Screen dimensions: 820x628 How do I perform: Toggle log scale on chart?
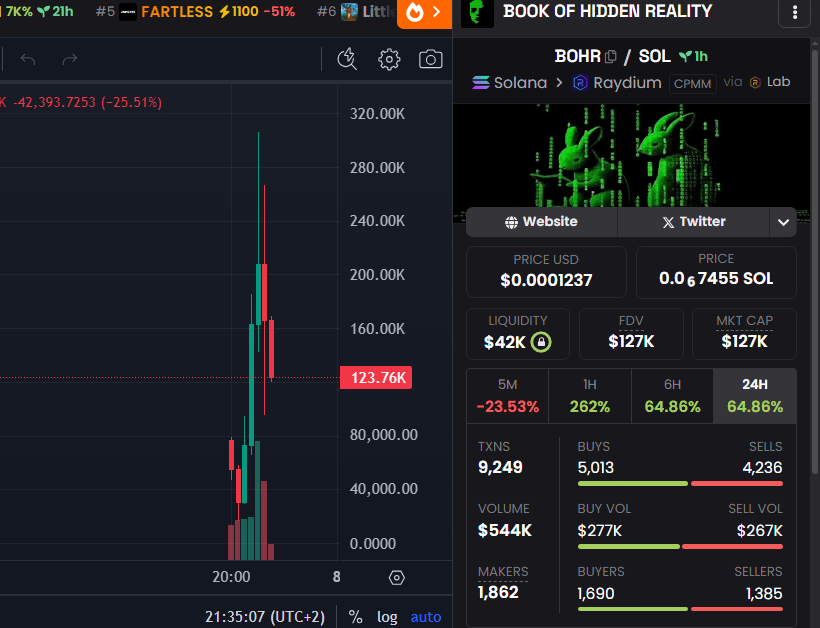tap(387, 617)
